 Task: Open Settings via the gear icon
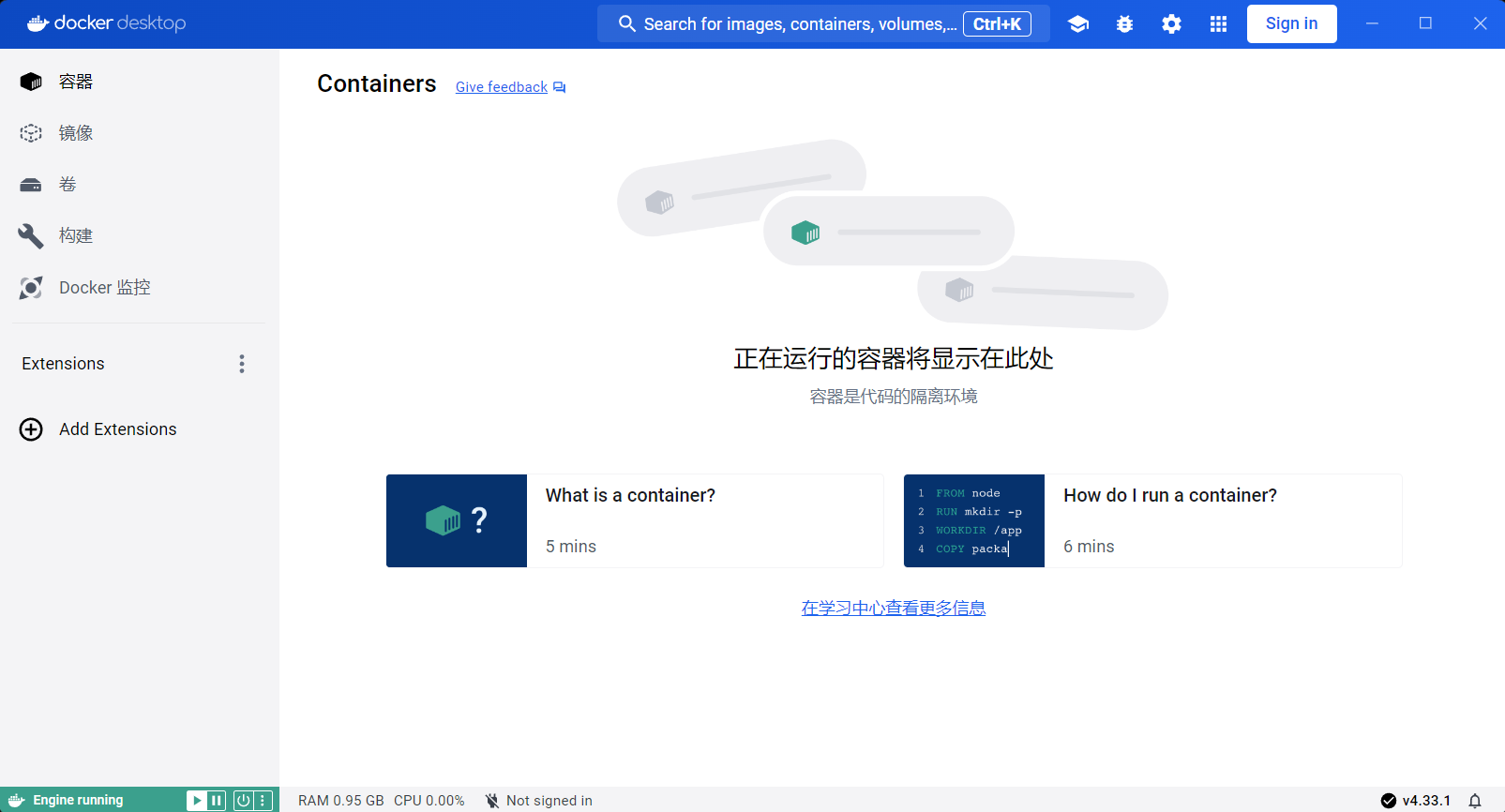[1171, 24]
